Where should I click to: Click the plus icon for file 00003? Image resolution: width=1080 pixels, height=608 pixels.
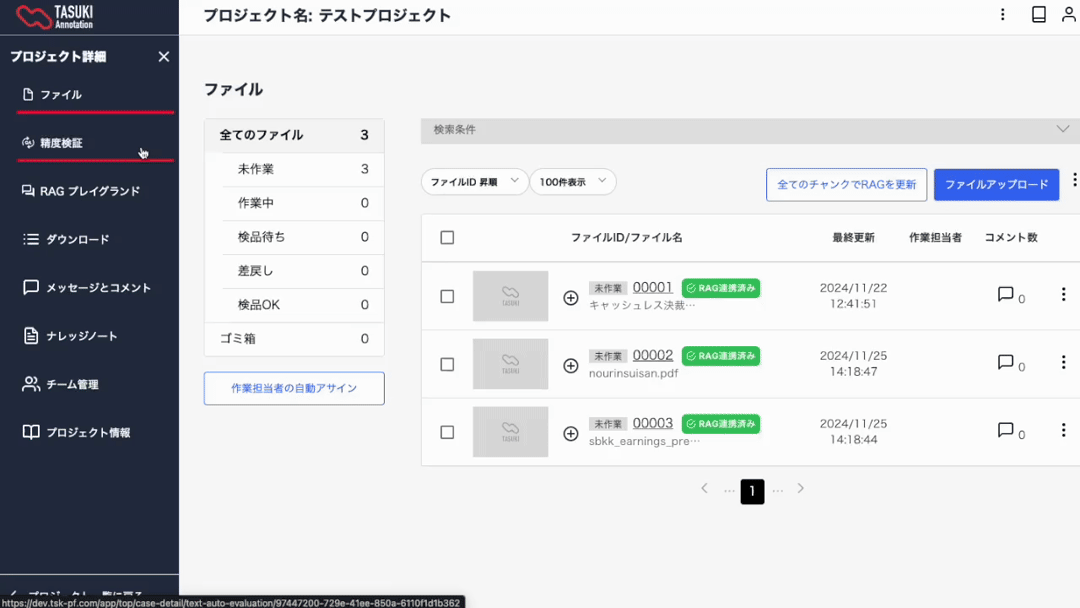pyautogui.click(x=570, y=433)
